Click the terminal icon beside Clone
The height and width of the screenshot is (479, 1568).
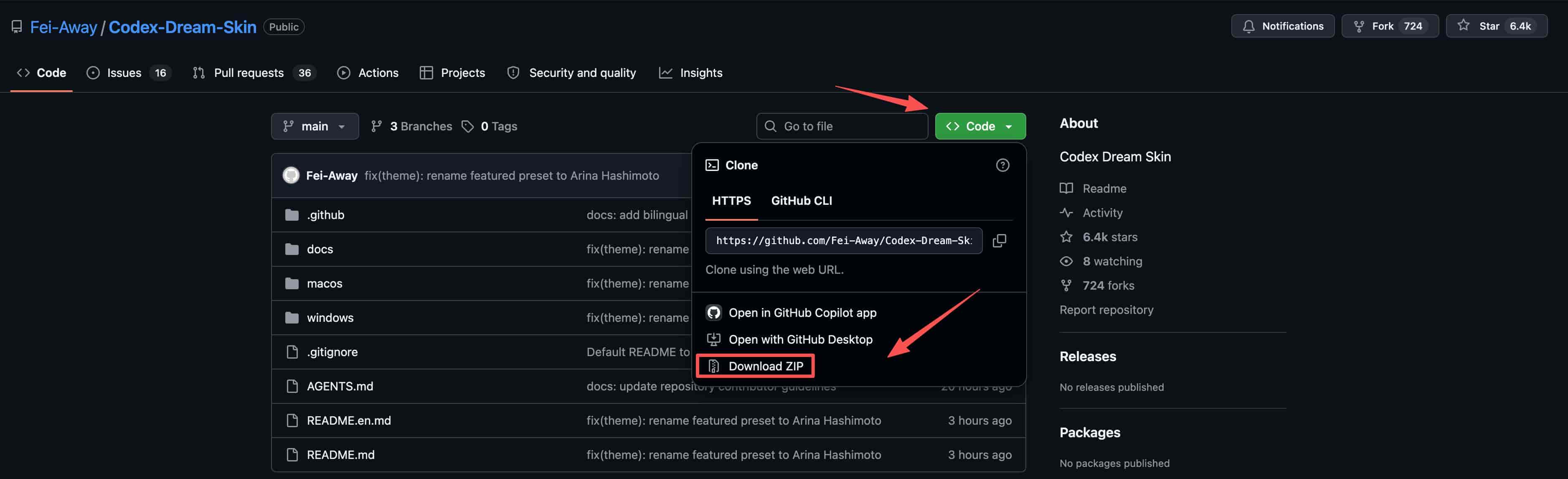(x=712, y=165)
